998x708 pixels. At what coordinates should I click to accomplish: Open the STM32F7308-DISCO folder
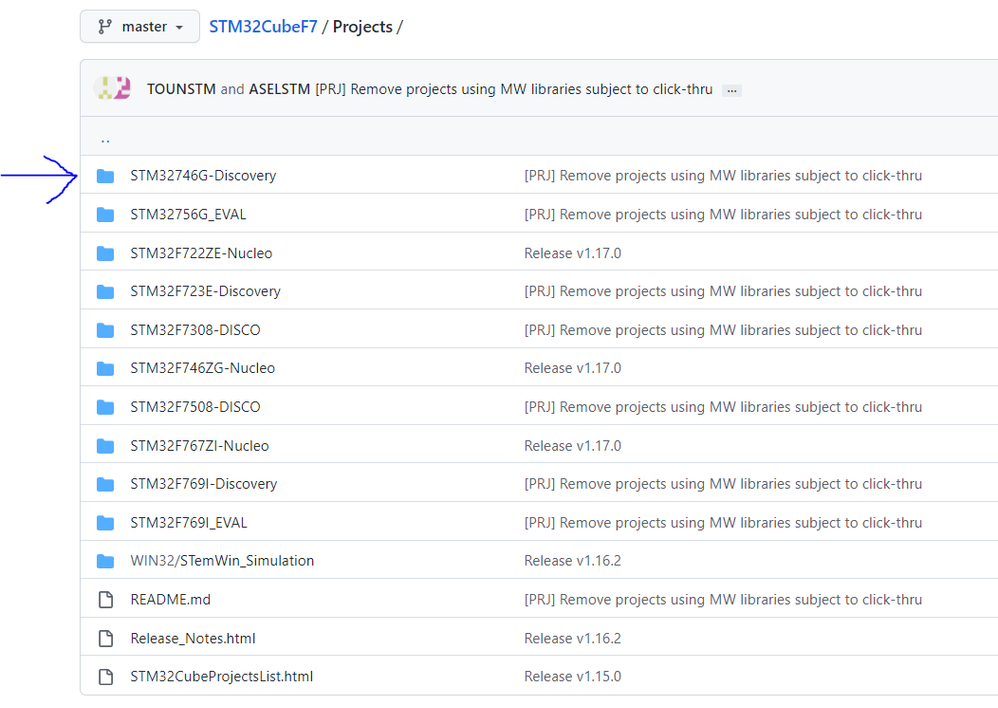[x=195, y=330]
